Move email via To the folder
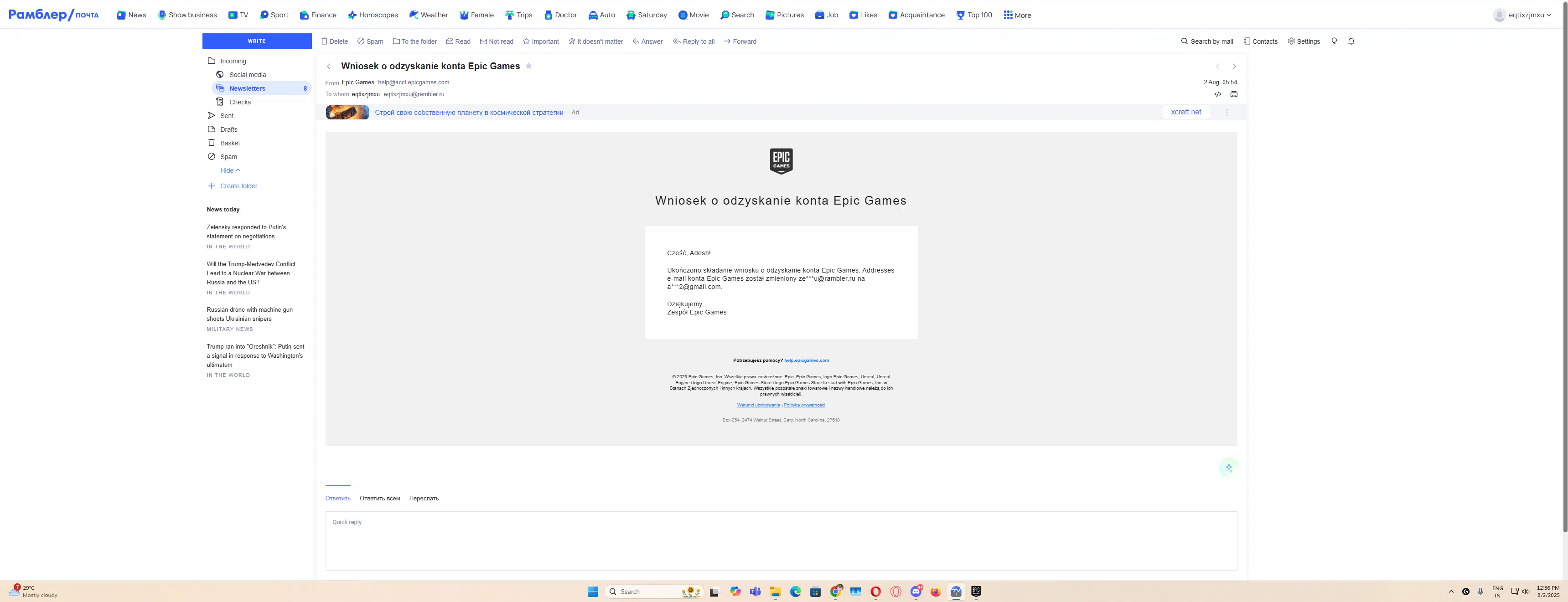 coord(414,41)
